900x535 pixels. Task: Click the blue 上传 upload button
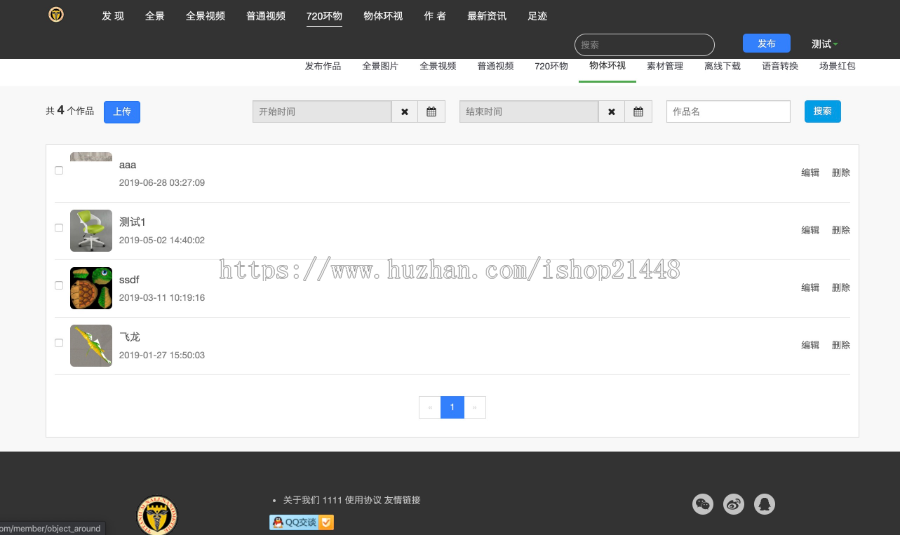[x=122, y=112]
